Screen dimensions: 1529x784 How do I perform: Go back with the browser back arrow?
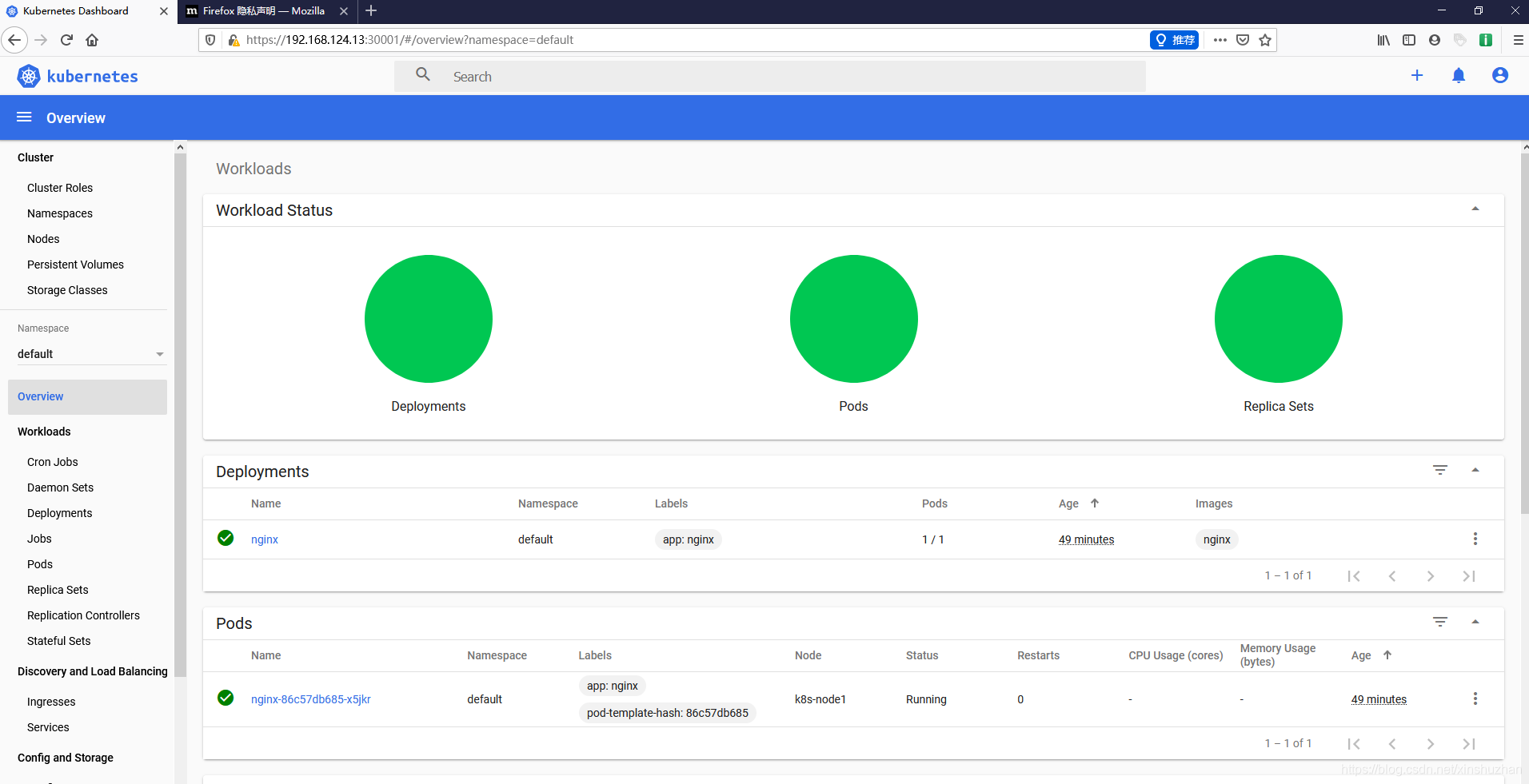tap(14, 40)
